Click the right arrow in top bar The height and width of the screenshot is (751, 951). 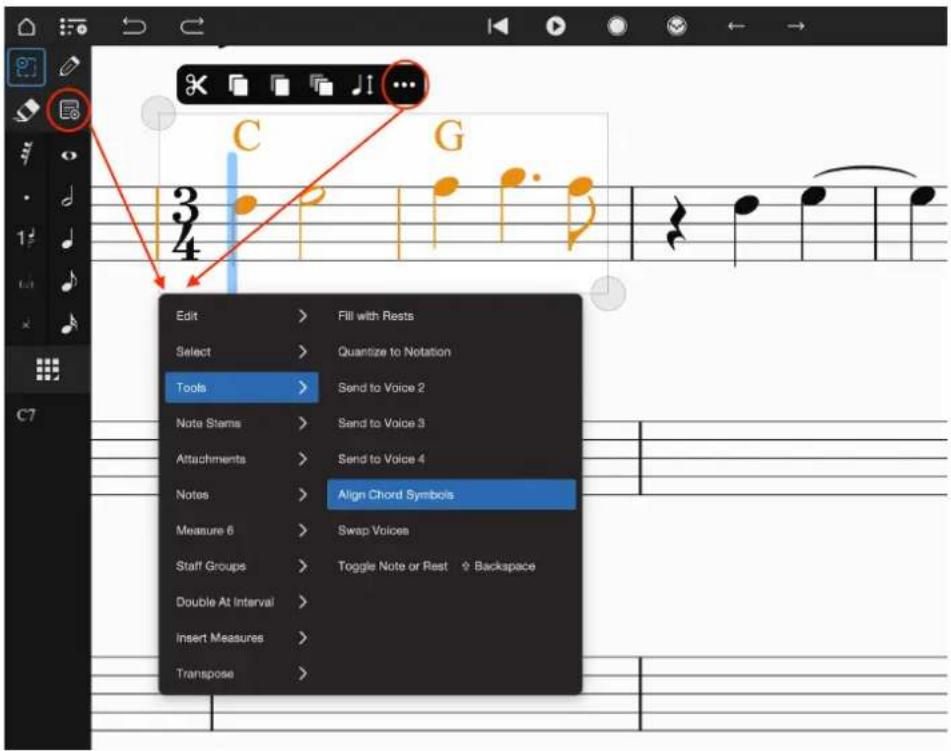point(795,26)
